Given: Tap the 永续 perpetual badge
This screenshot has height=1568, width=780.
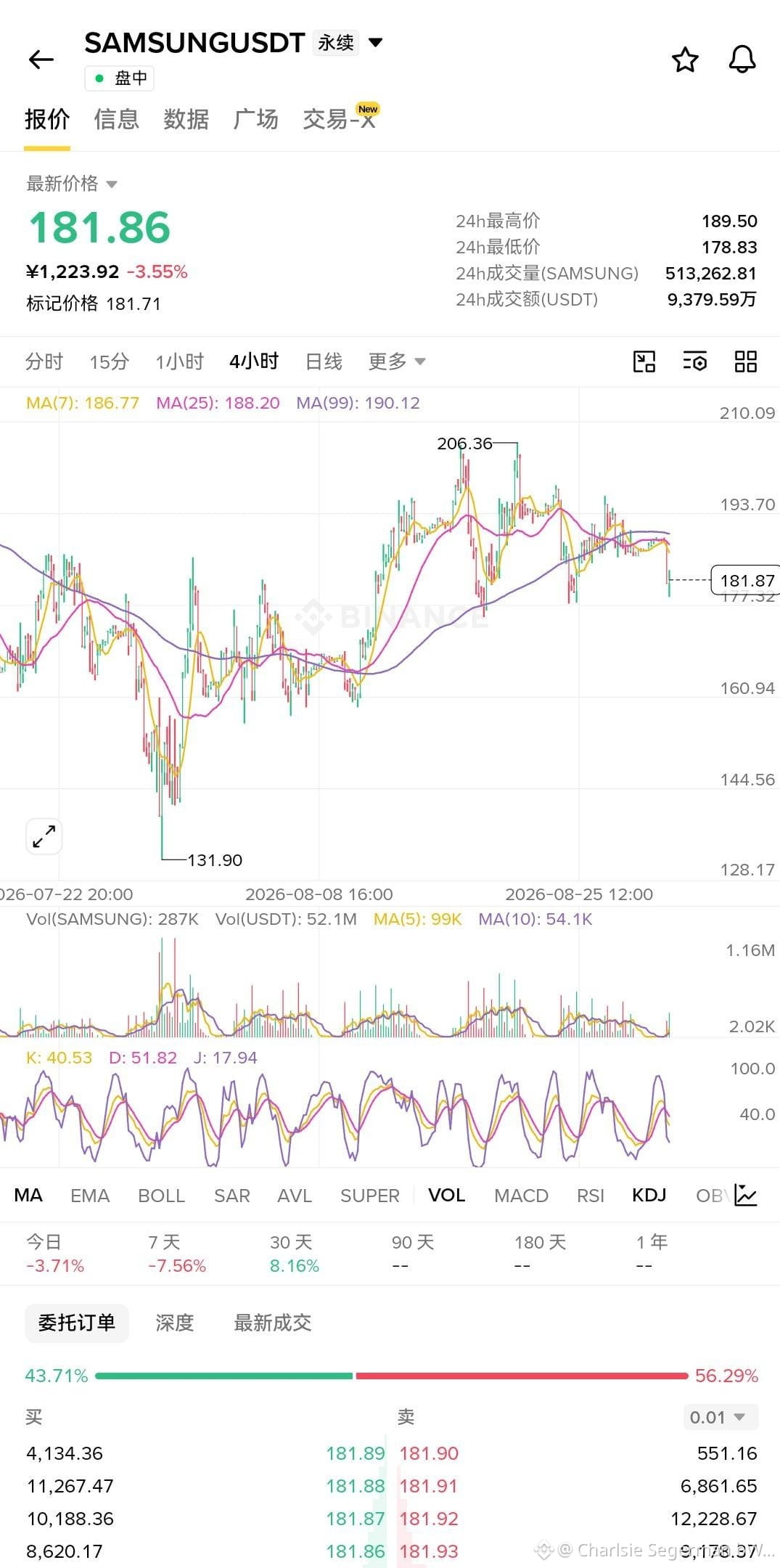Looking at the screenshot, I should click(x=336, y=42).
